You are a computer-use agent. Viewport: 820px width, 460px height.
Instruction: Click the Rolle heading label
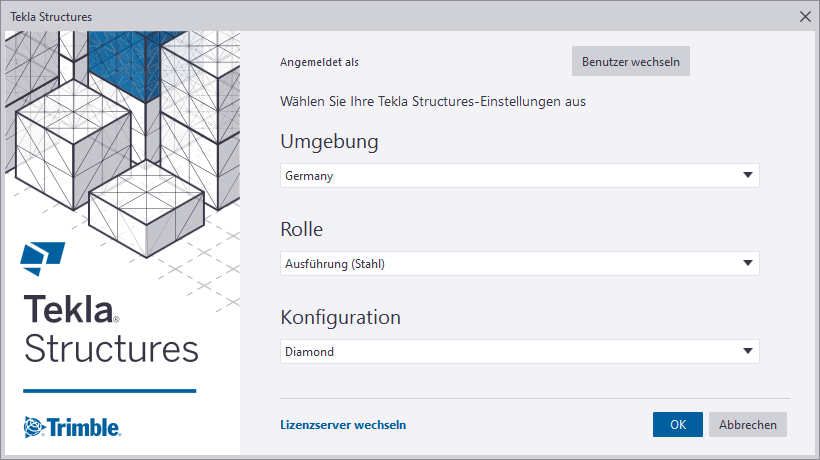point(301,229)
